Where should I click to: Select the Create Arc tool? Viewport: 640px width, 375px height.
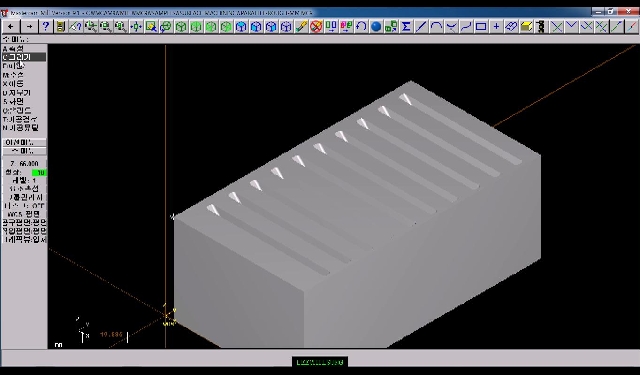pos(436,27)
